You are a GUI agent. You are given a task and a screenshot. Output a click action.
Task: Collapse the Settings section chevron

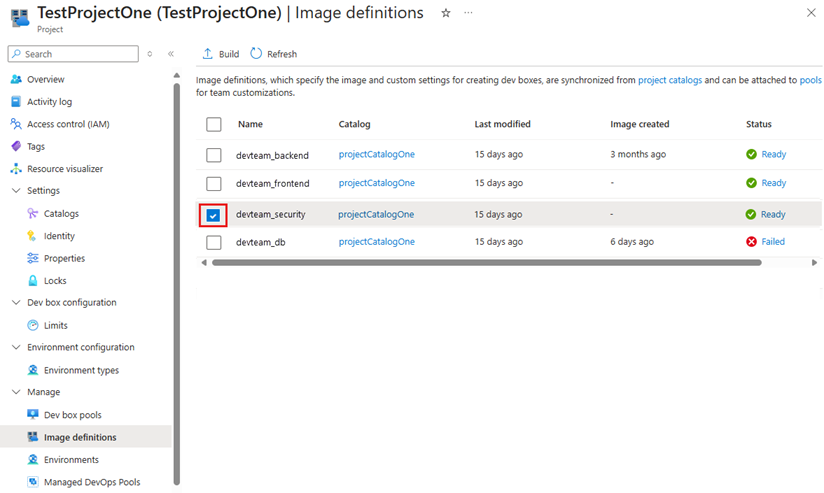coord(16,191)
